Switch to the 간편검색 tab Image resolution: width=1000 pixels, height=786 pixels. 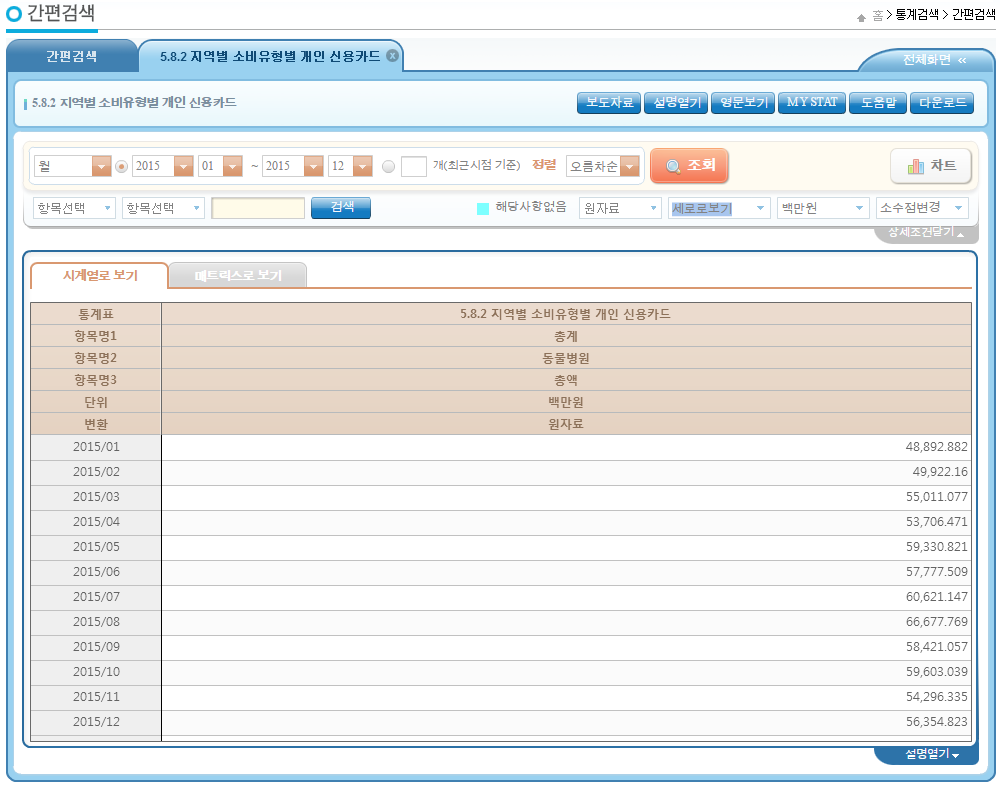(72, 57)
